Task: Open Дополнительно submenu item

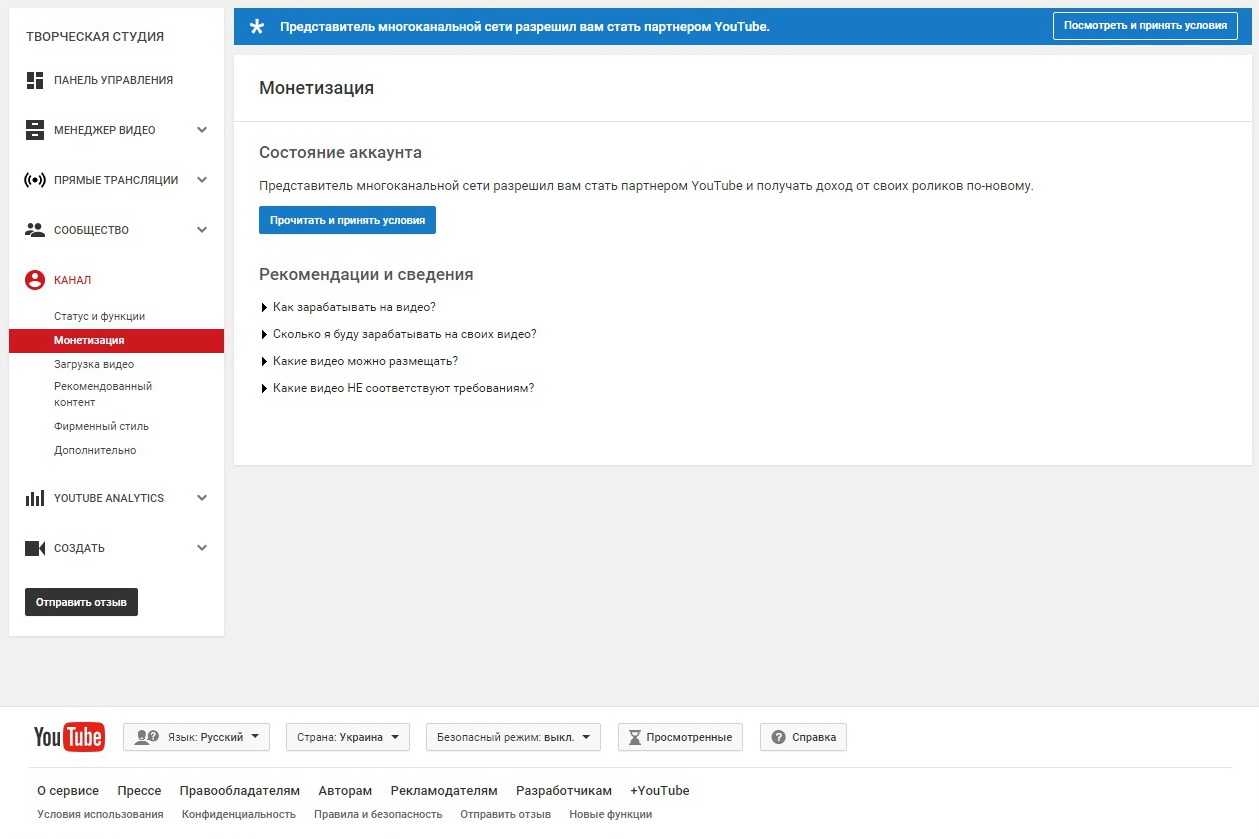Action: [x=95, y=450]
